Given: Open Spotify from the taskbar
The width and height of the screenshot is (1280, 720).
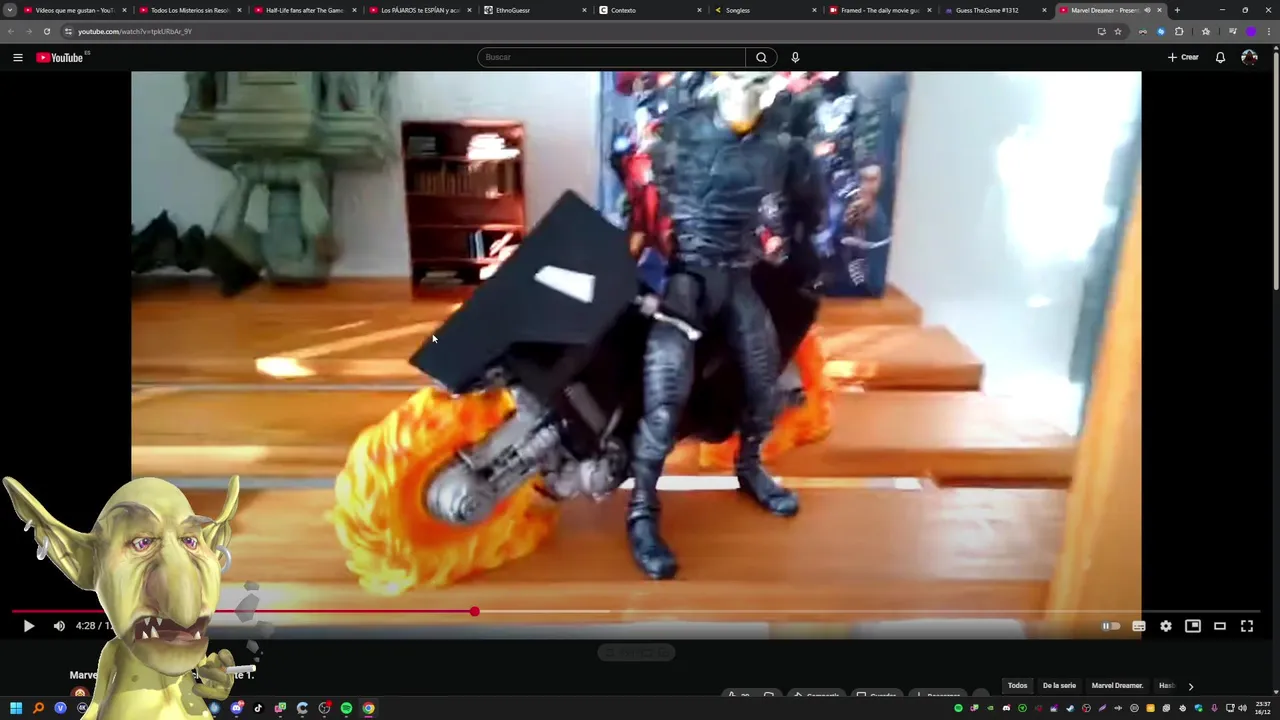Looking at the screenshot, I should [x=346, y=708].
